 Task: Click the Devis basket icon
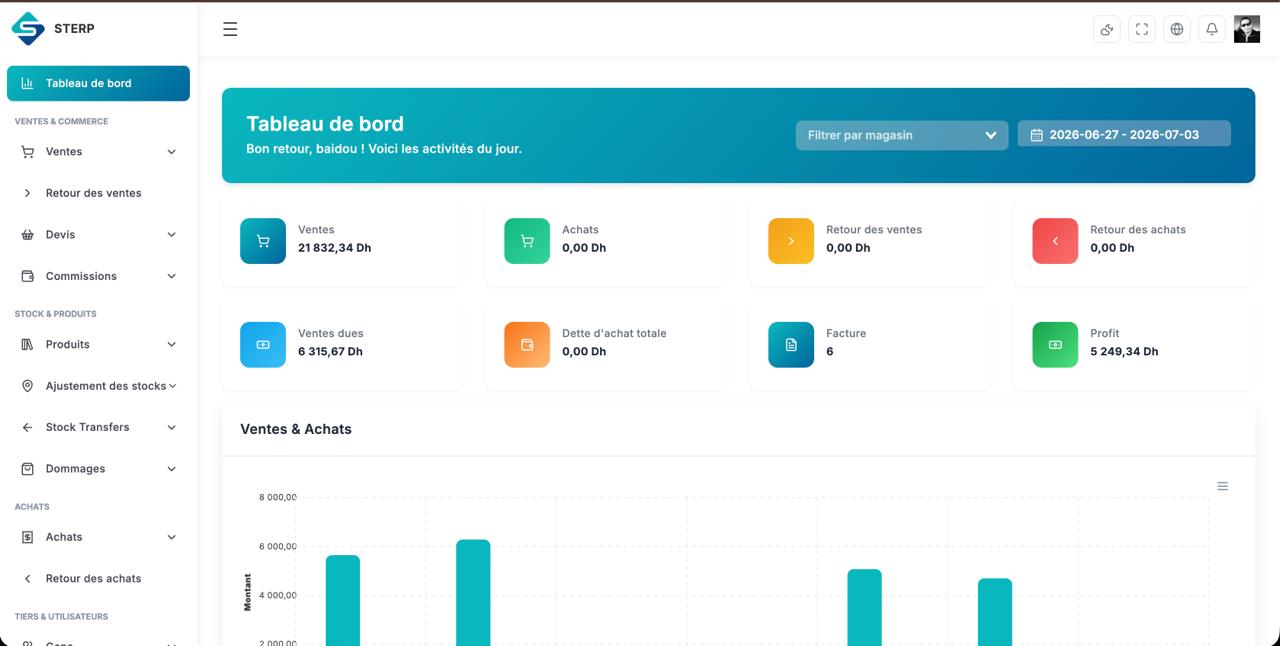point(27,235)
